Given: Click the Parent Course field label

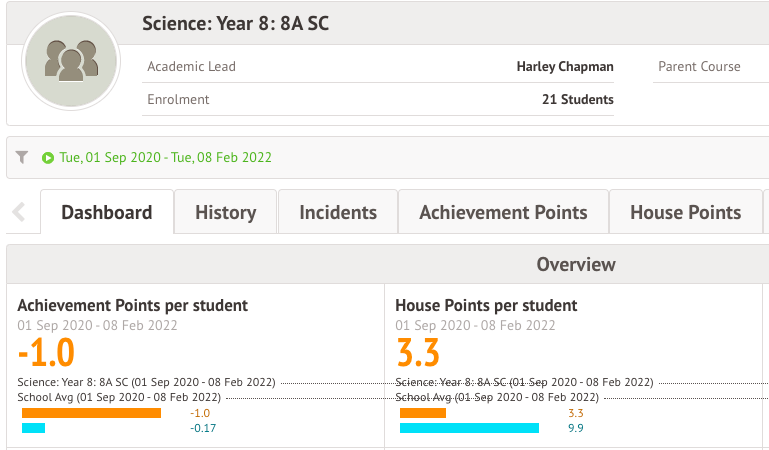Looking at the screenshot, I should click(x=699, y=67).
